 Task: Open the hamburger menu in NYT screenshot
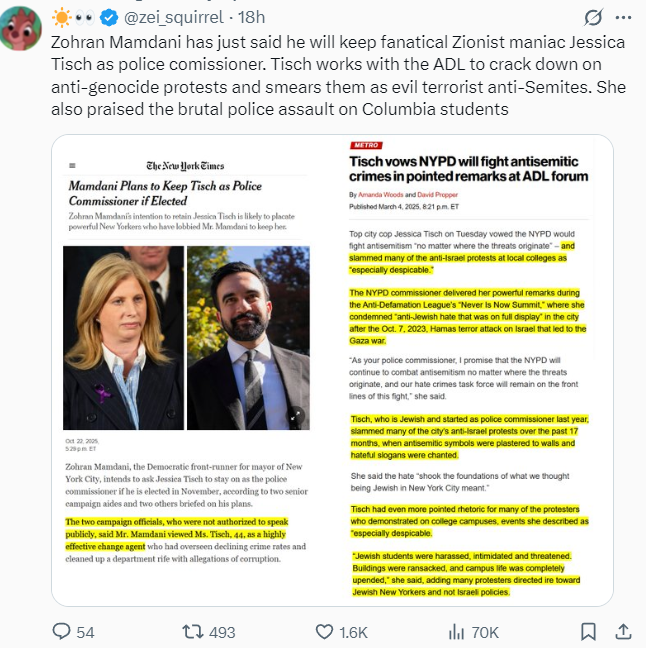click(72, 166)
